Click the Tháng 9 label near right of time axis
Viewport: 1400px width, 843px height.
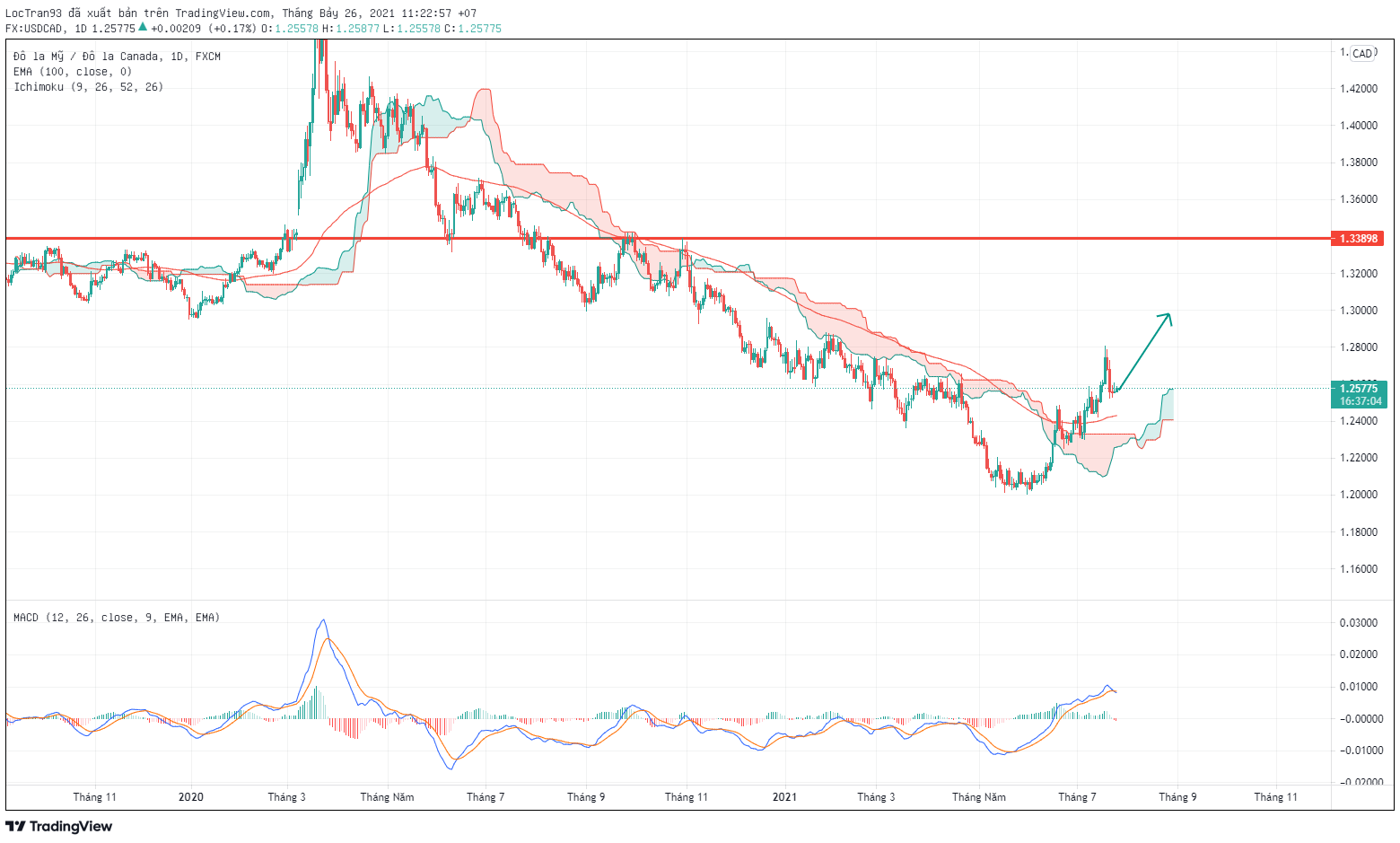(1177, 797)
